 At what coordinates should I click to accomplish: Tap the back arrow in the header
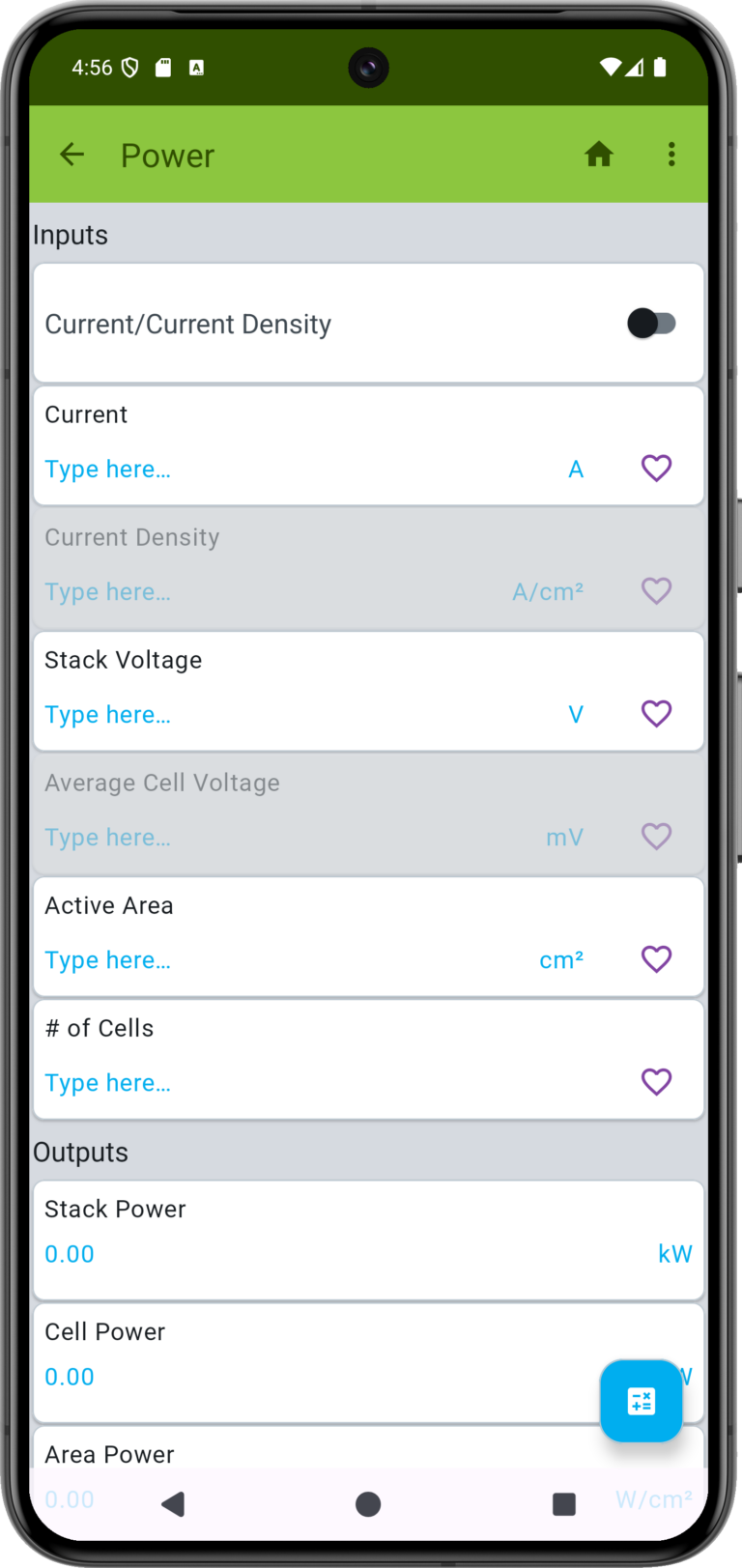tap(72, 155)
